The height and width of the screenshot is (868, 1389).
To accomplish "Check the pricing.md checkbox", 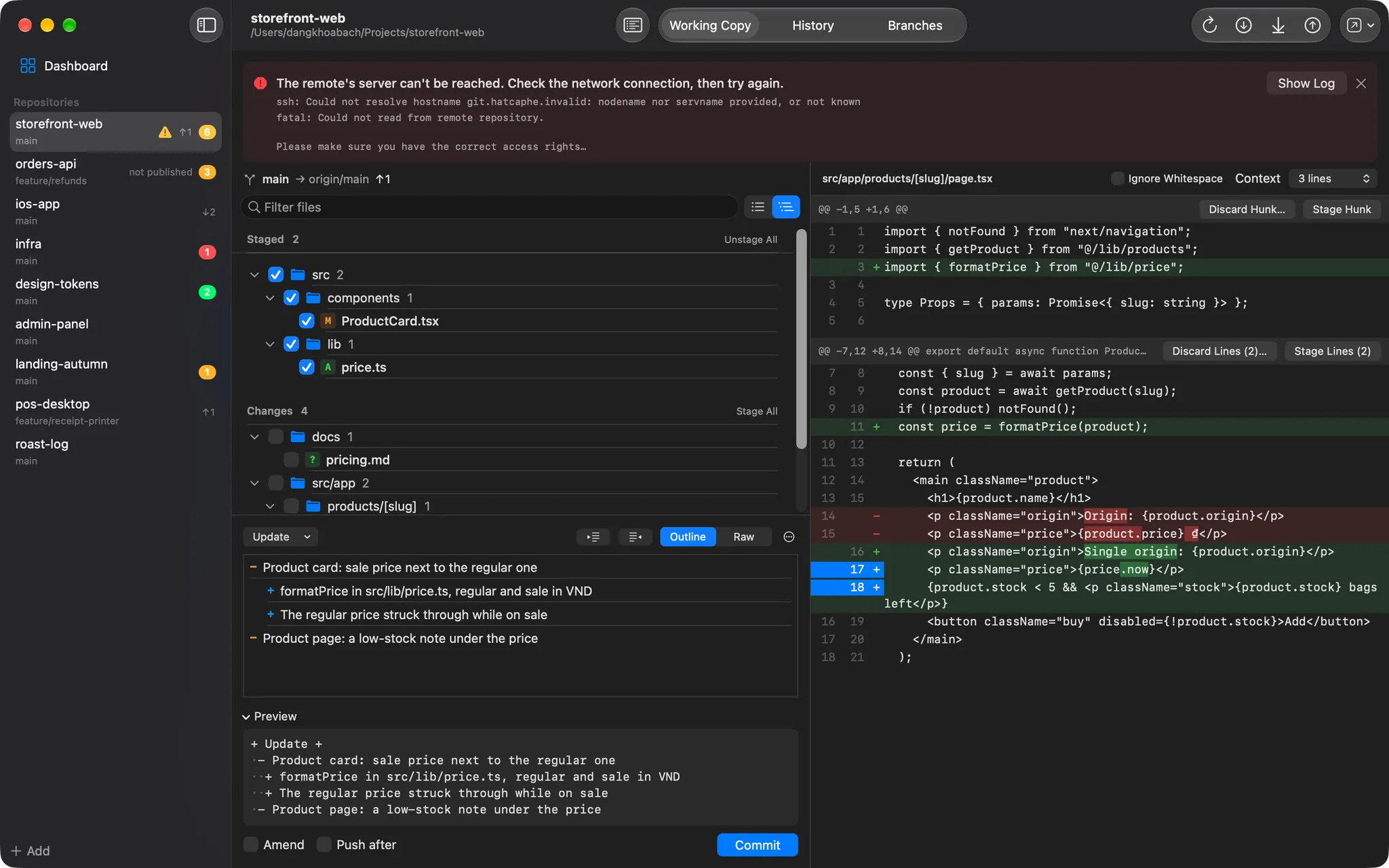I will click(x=291, y=460).
